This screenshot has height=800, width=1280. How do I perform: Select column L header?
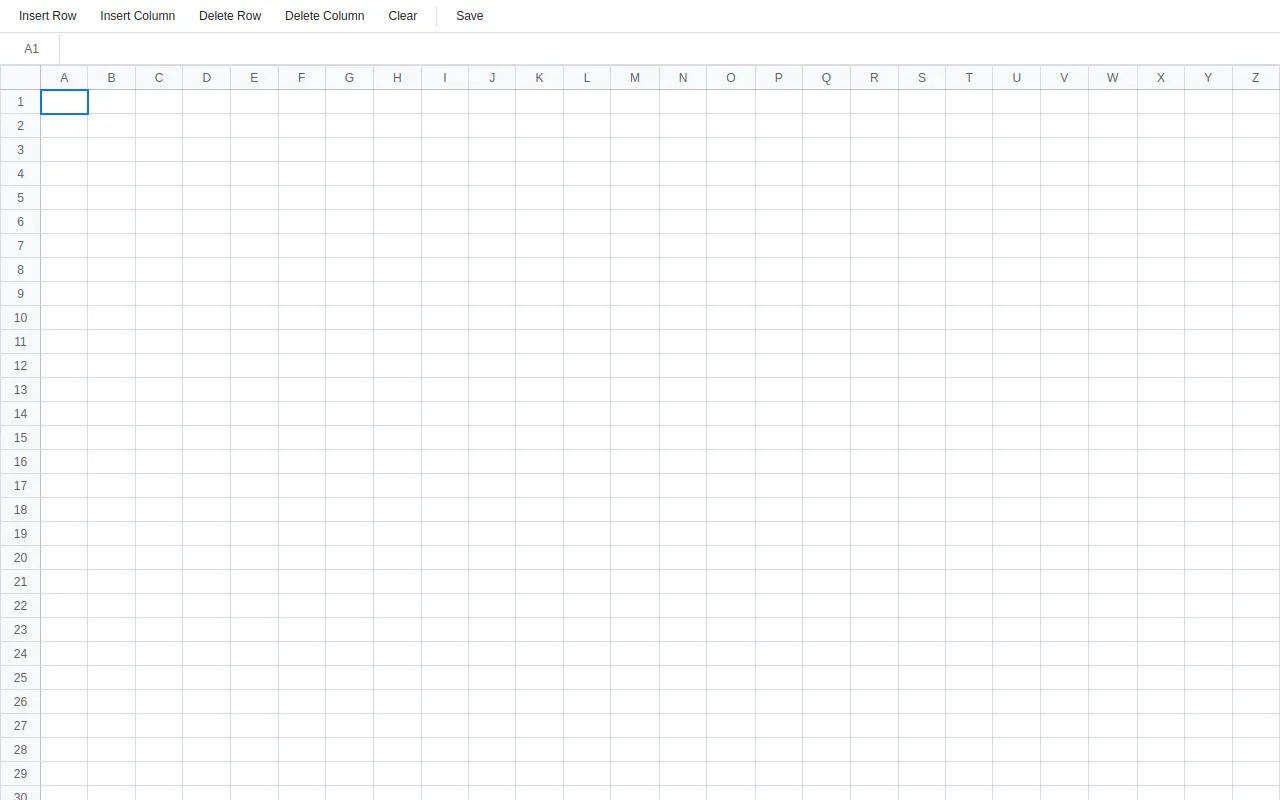(x=587, y=78)
